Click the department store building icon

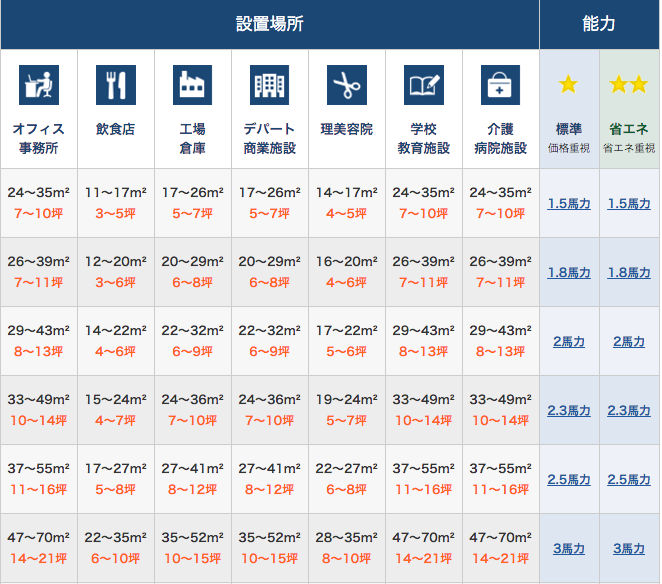tap(269, 85)
